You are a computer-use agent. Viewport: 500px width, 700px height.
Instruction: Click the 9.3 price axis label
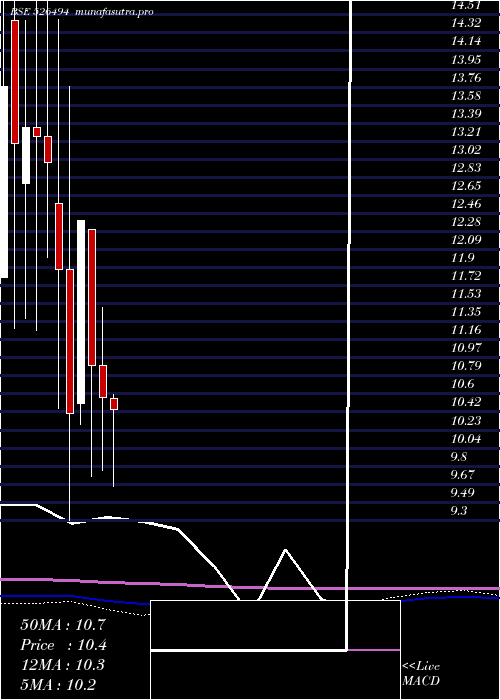coord(459,511)
